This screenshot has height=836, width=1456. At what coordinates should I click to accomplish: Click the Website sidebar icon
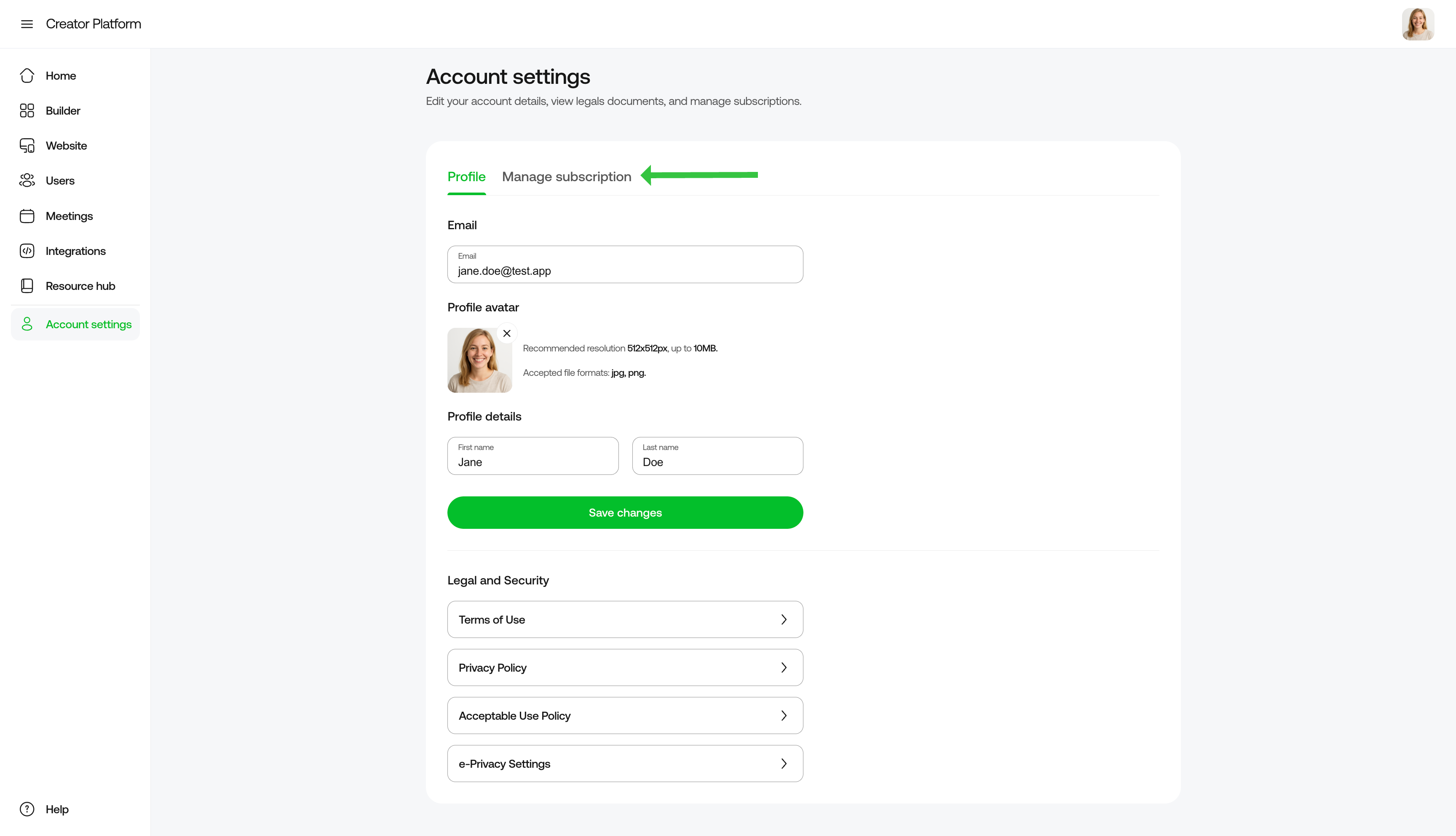pos(27,145)
